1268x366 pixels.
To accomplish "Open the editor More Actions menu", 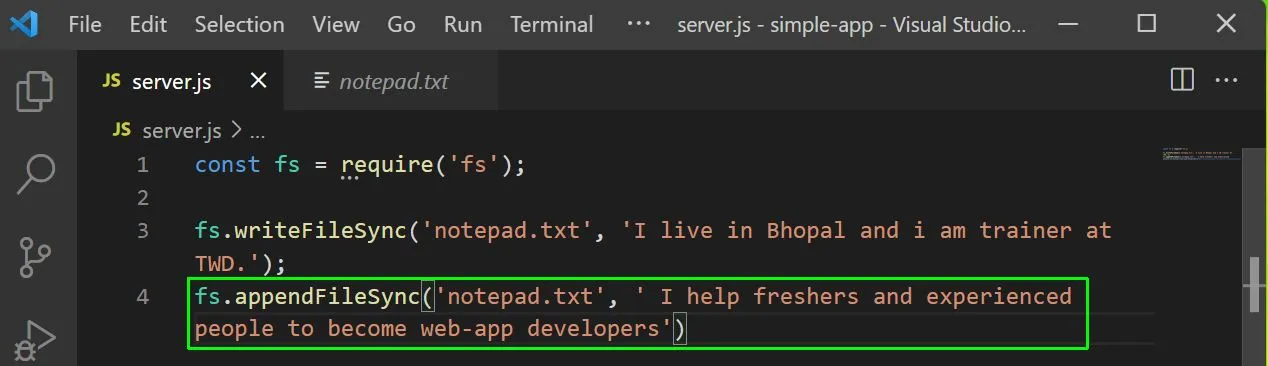I will pyautogui.click(x=1227, y=80).
